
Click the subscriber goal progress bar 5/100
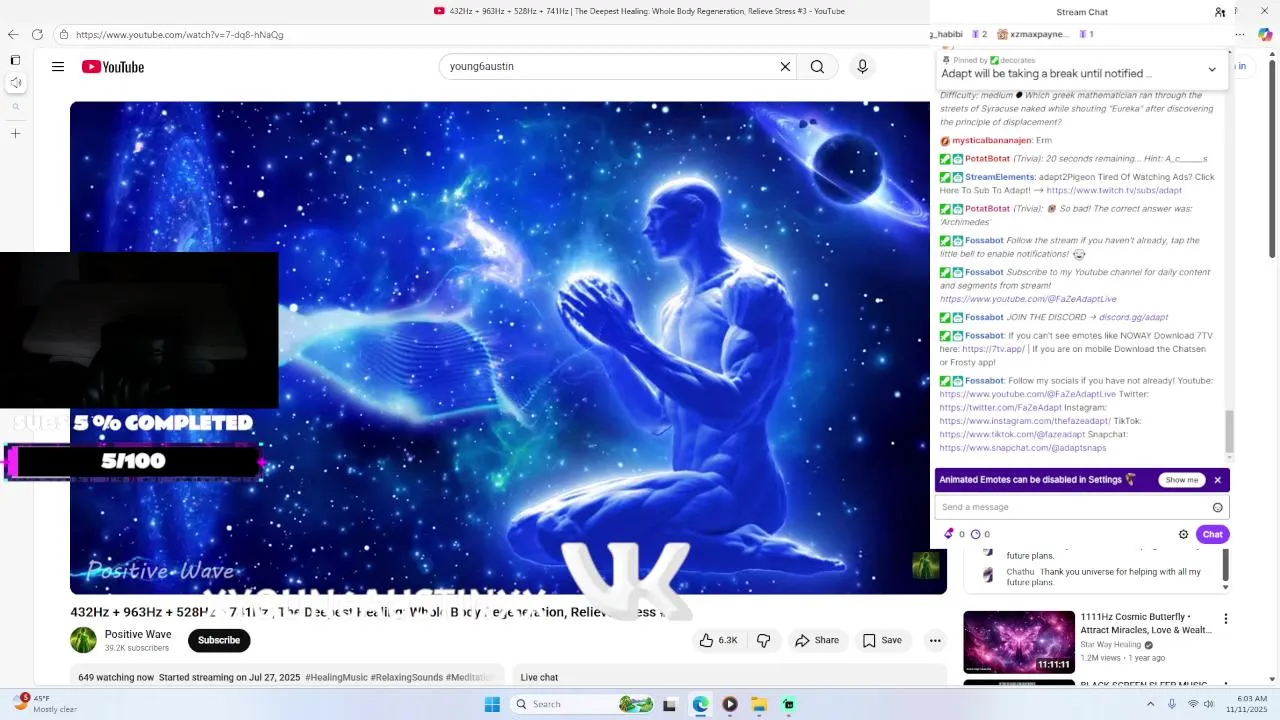pos(135,462)
